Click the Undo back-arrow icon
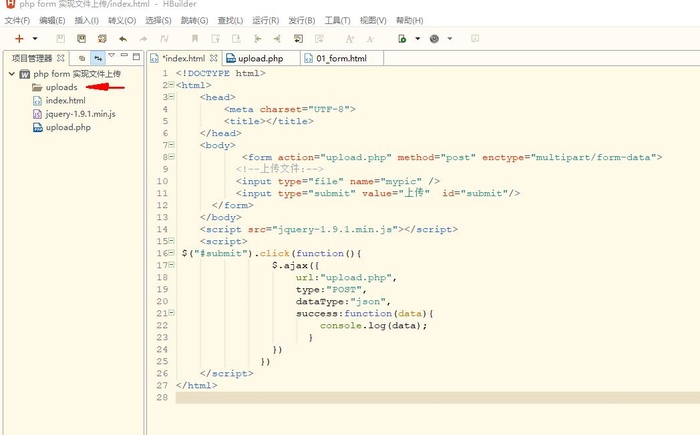The image size is (700, 435). 123,39
